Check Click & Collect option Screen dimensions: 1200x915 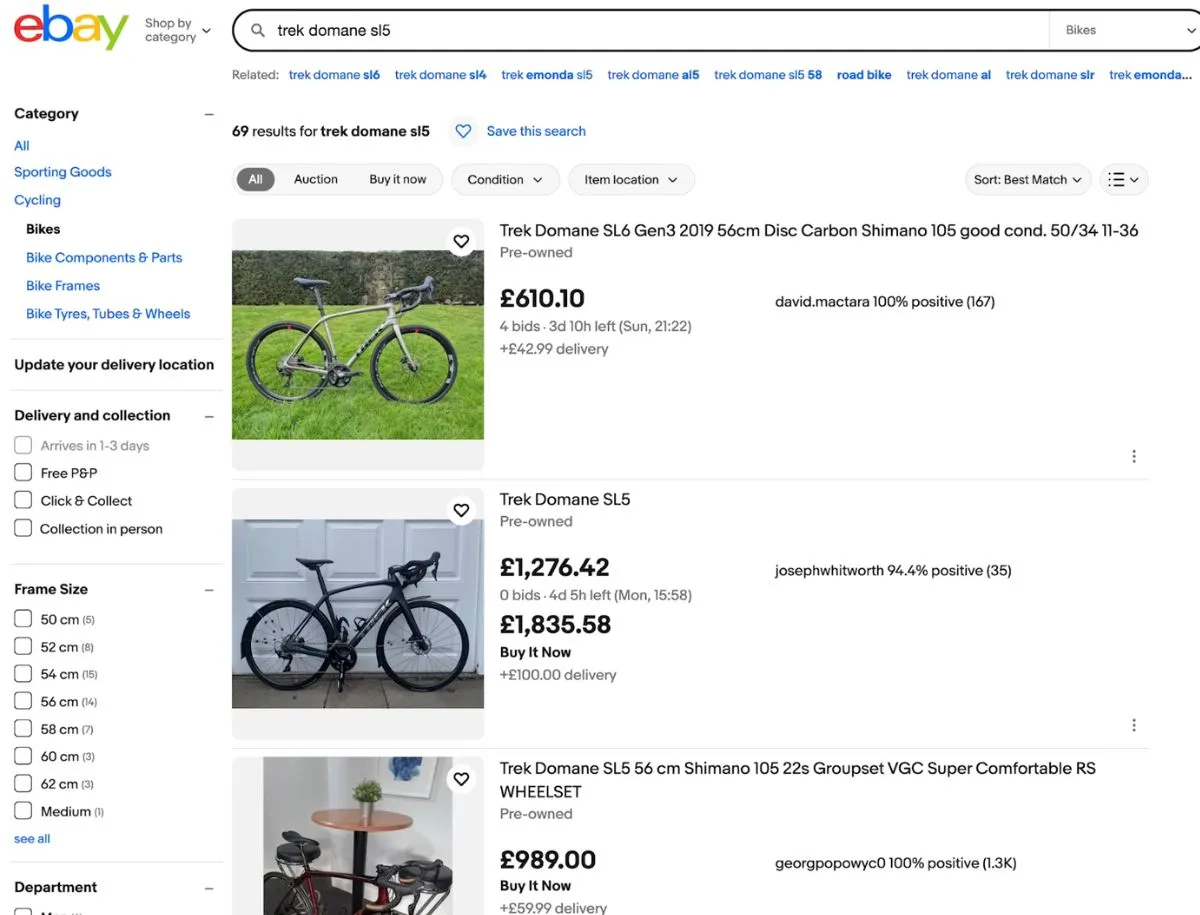pyautogui.click(x=23, y=501)
